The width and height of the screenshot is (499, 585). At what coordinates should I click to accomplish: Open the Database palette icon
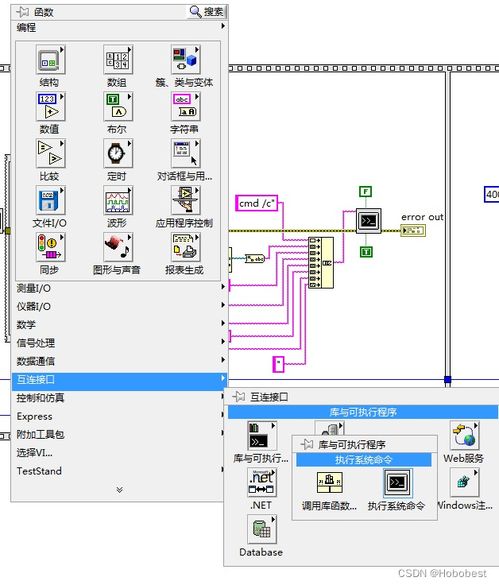(262, 529)
